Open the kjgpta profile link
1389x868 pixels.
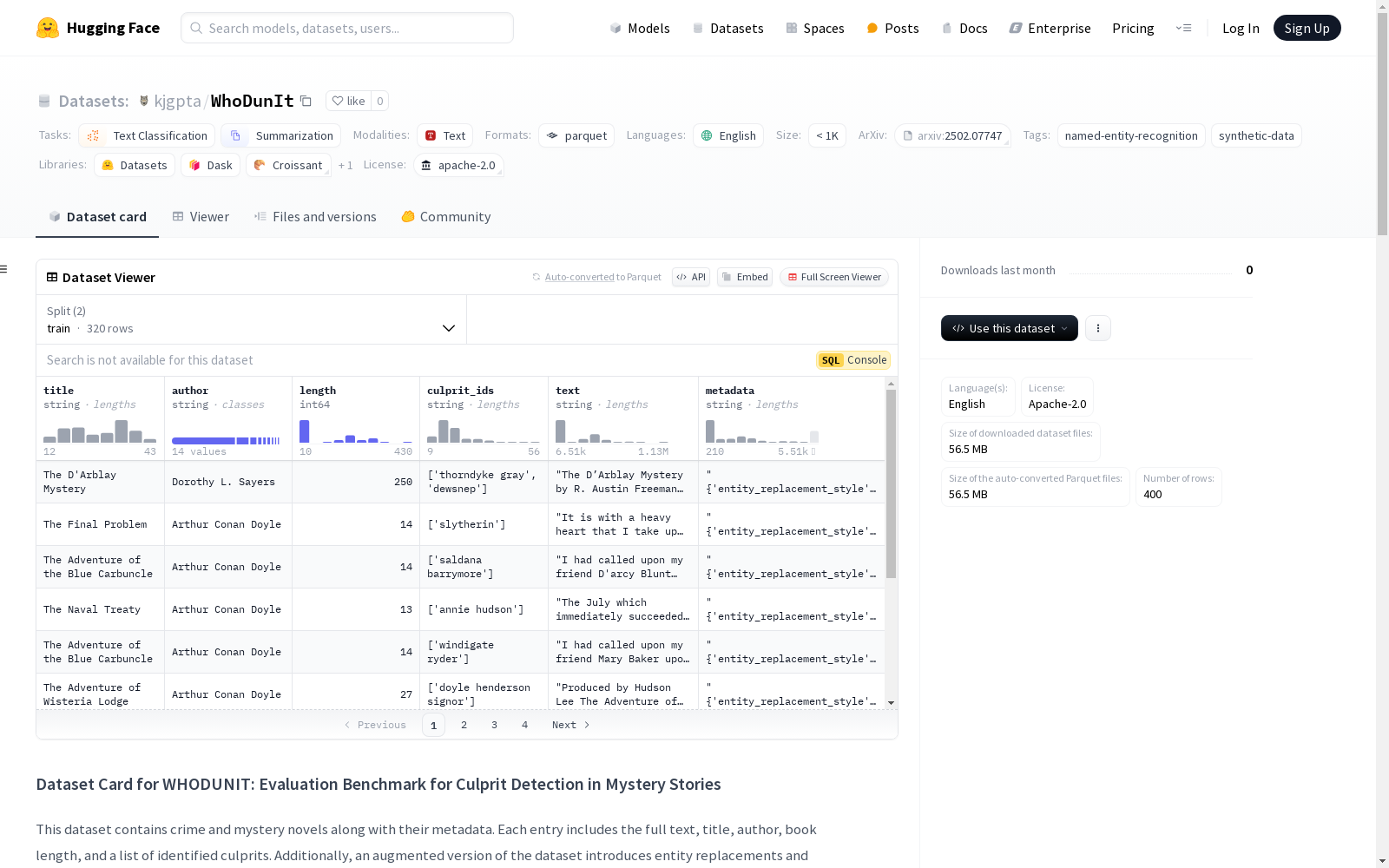[178, 101]
